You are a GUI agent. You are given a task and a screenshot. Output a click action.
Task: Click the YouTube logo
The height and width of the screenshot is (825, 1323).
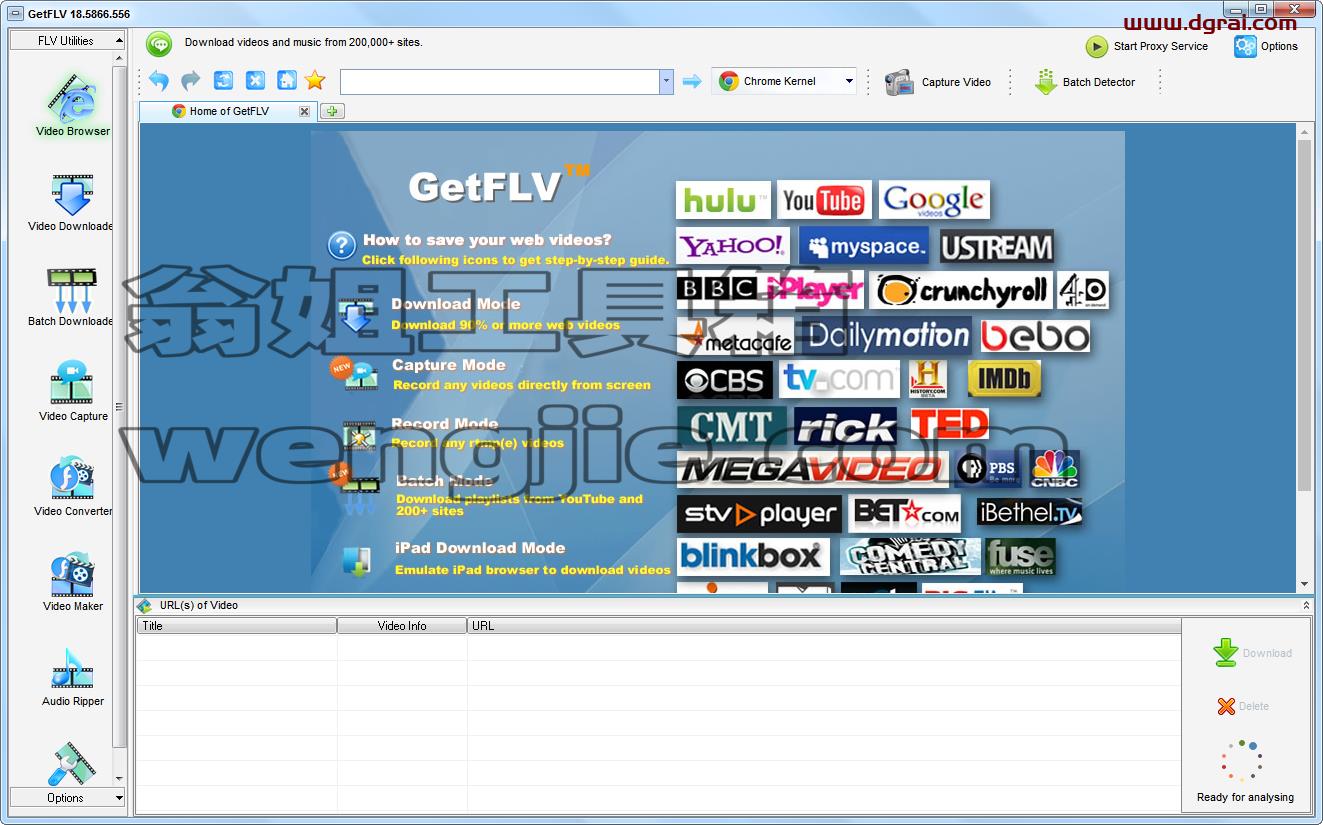[x=824, y=200]
